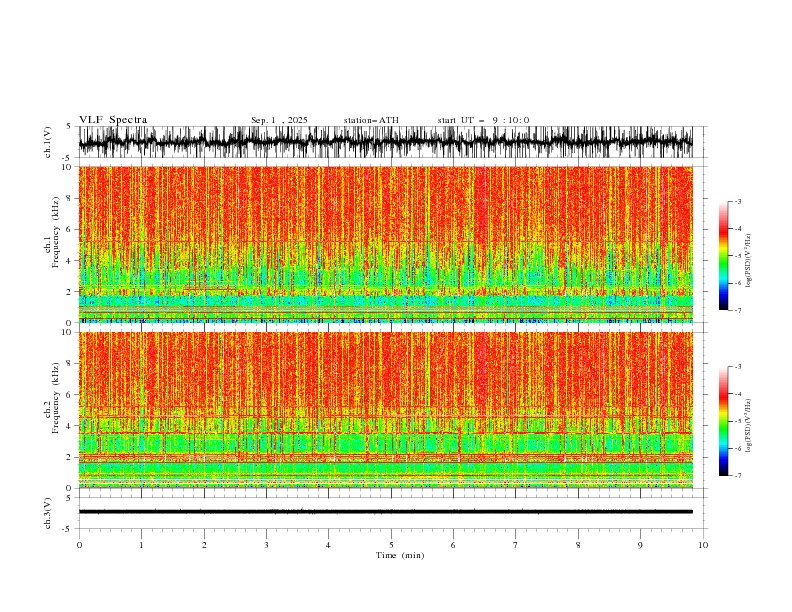The image size is (792, 612).
Task: Click the "-7" label on the ch.1 color bar
Action: (737, 311)
